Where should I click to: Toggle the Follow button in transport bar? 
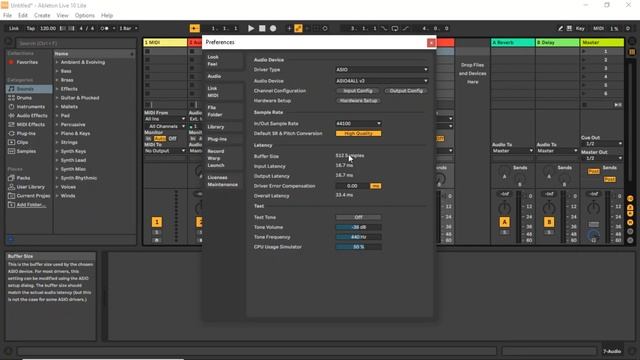point(195,29)
